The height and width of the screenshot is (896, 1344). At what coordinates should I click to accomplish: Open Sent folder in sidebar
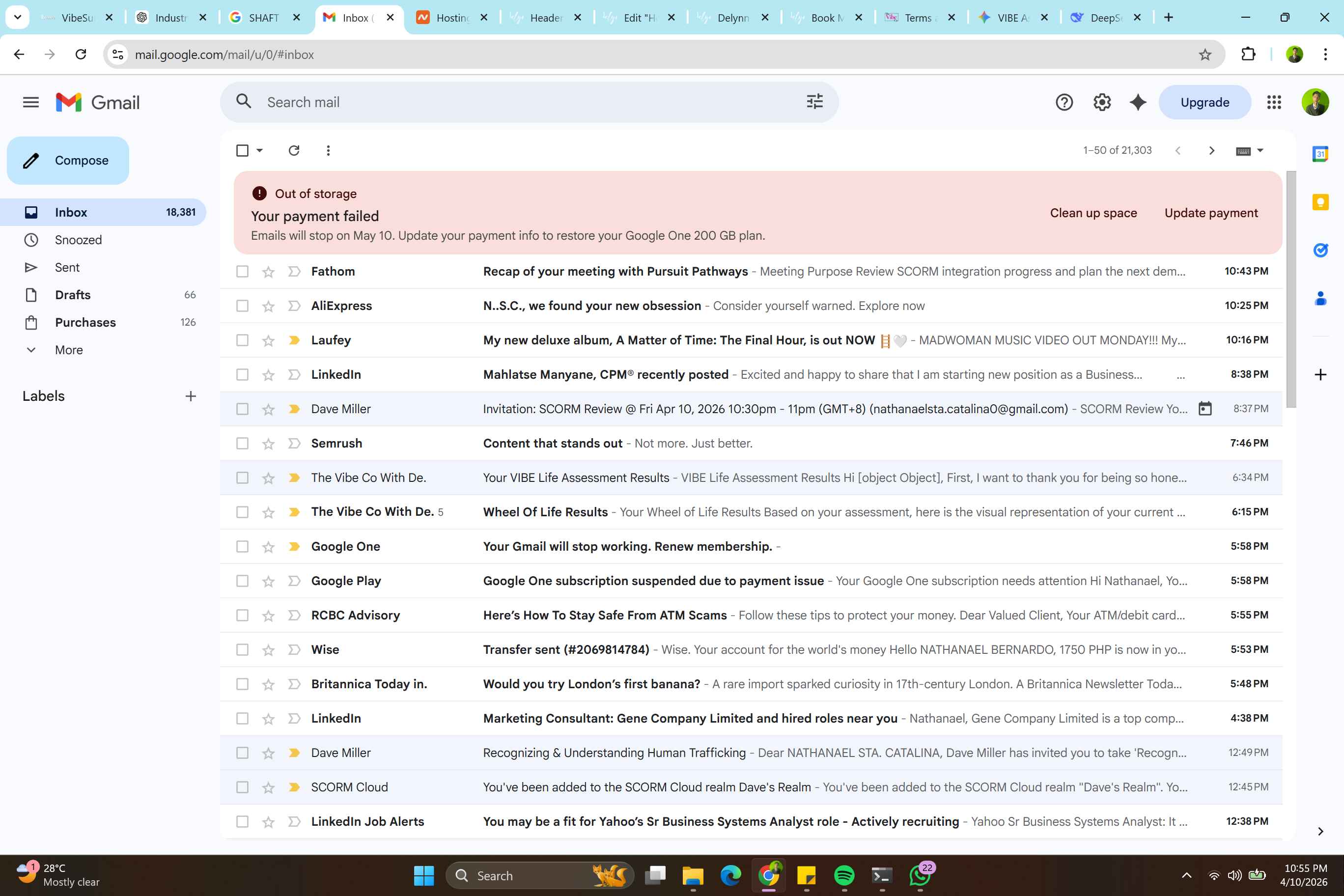point(103,267)
